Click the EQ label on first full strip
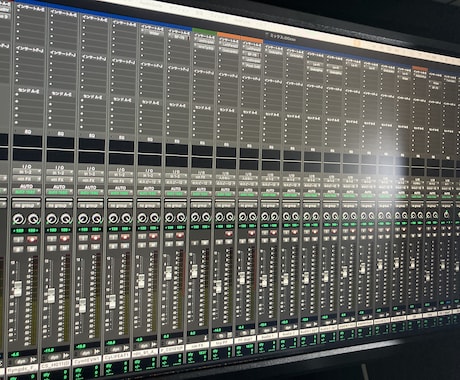This screenshot has width=460, height=380. 28,132
